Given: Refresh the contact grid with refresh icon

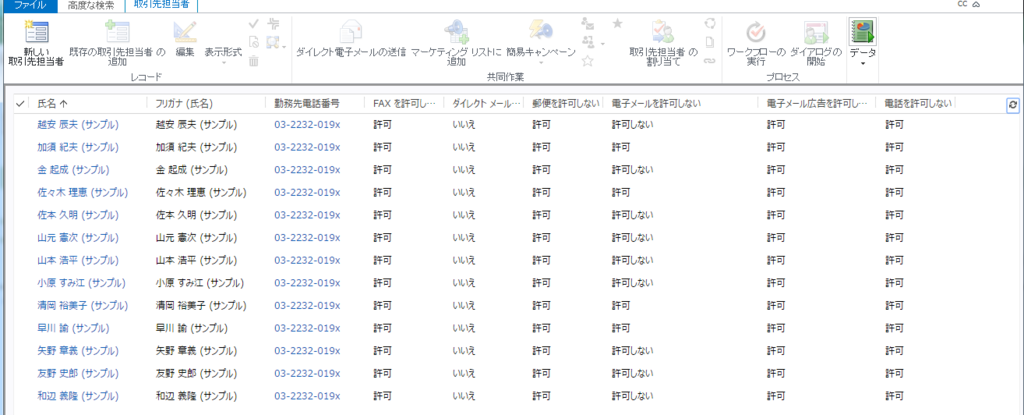Looking at the screenshot, I should (1013, 104).
